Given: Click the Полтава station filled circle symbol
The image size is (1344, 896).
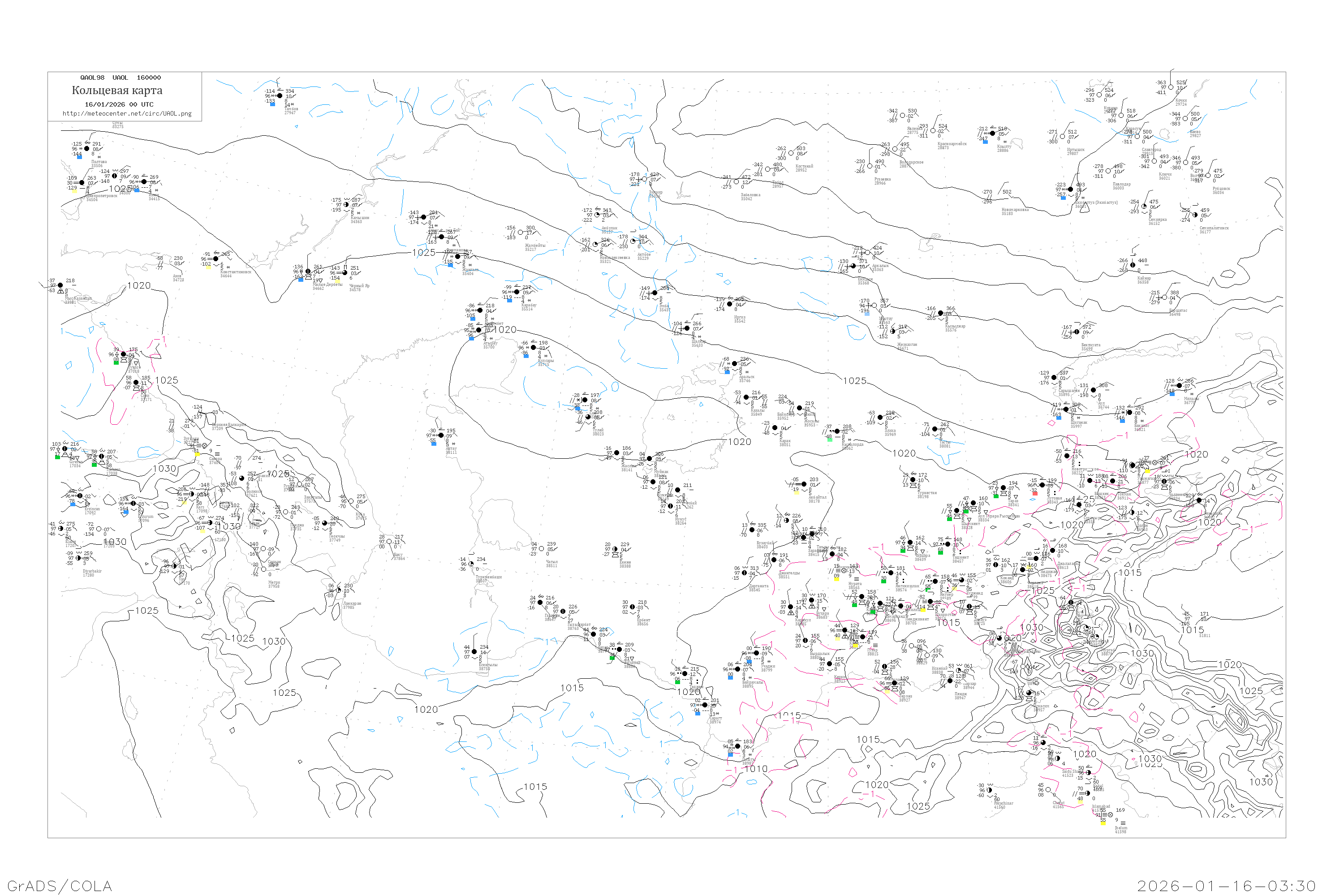Looking at the screenshot, I should click(x=87, y=149).
